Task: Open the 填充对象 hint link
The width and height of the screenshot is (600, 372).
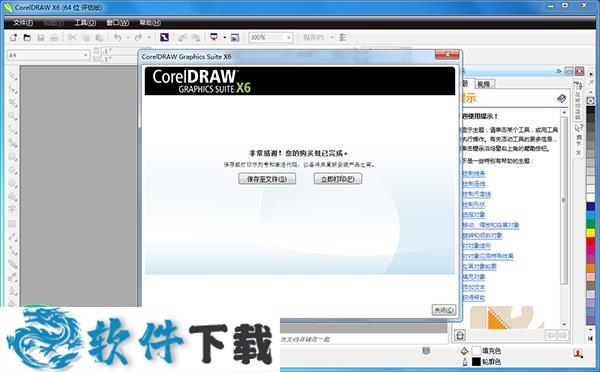Action: pos(474,276)
